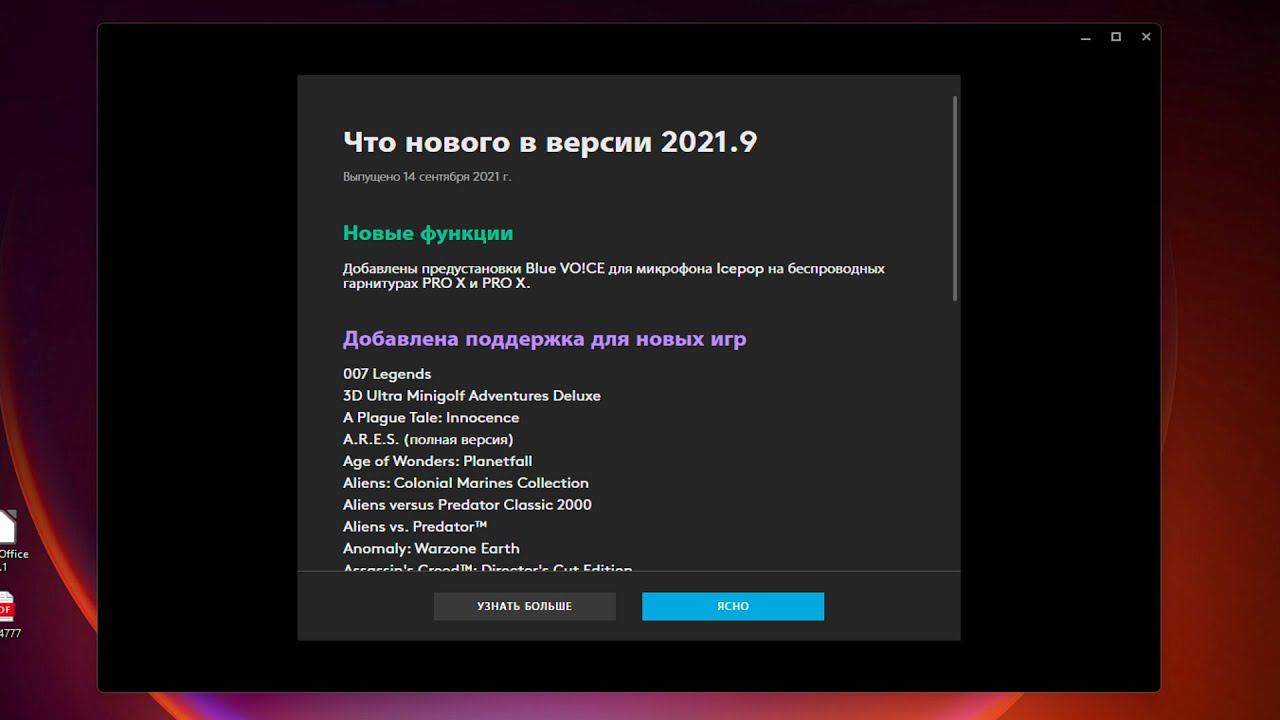Close the G HUB window

coord(1146,37)
